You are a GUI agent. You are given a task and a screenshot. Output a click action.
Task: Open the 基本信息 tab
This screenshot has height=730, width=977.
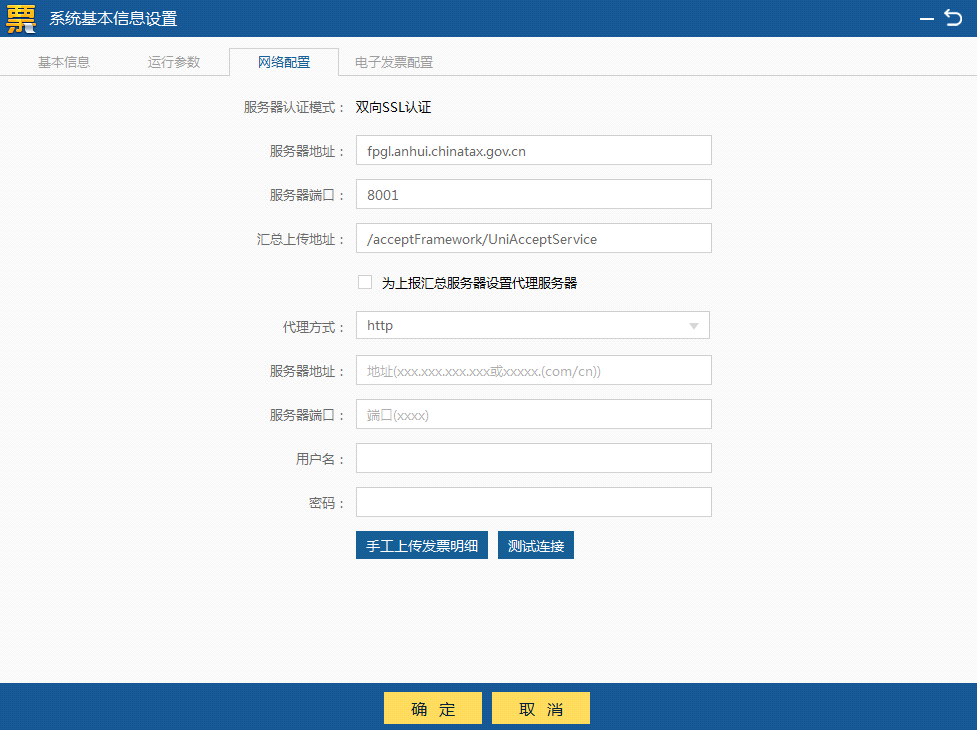coord(64,62)
